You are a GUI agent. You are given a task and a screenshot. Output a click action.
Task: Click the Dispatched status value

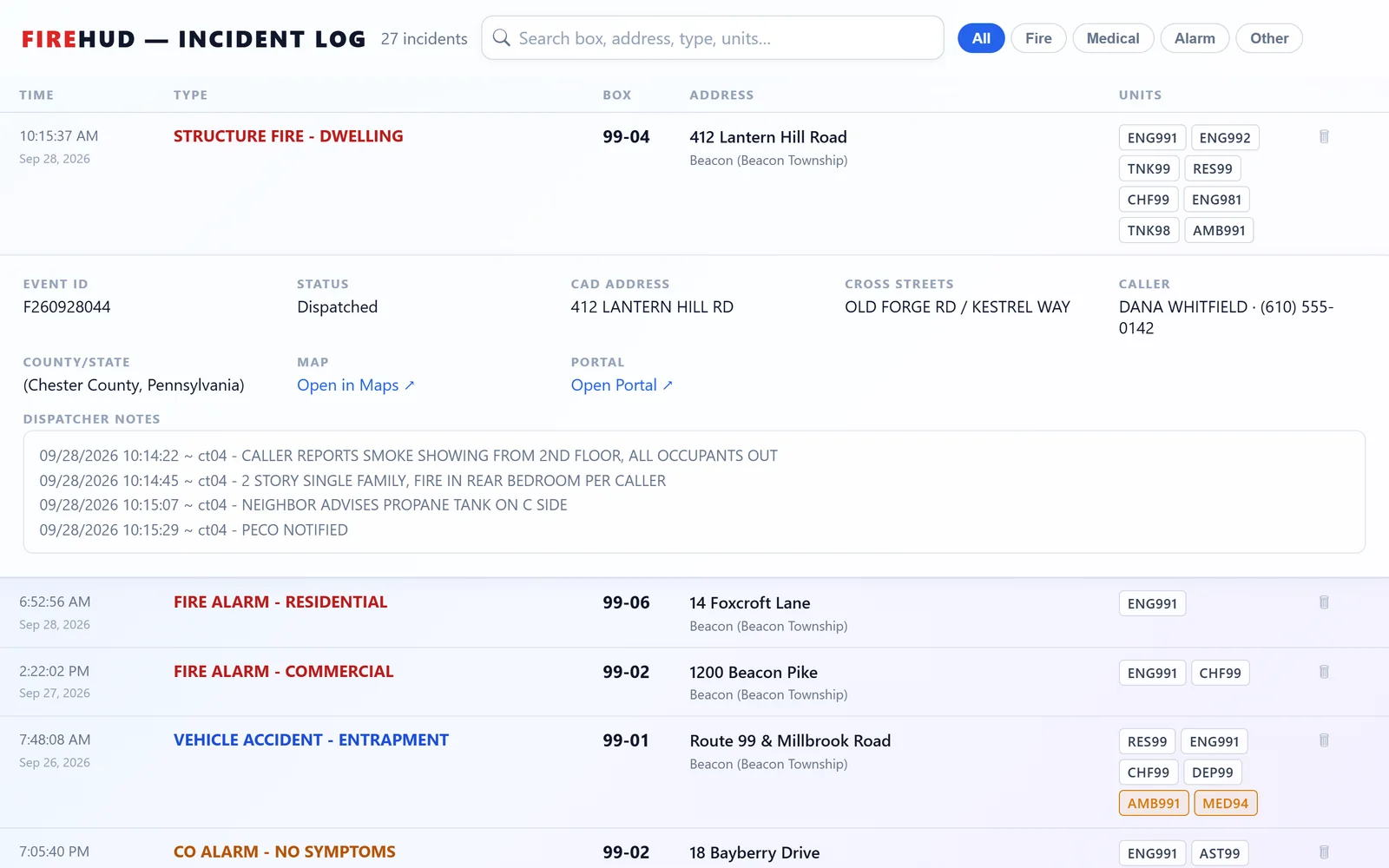[337, 307]
